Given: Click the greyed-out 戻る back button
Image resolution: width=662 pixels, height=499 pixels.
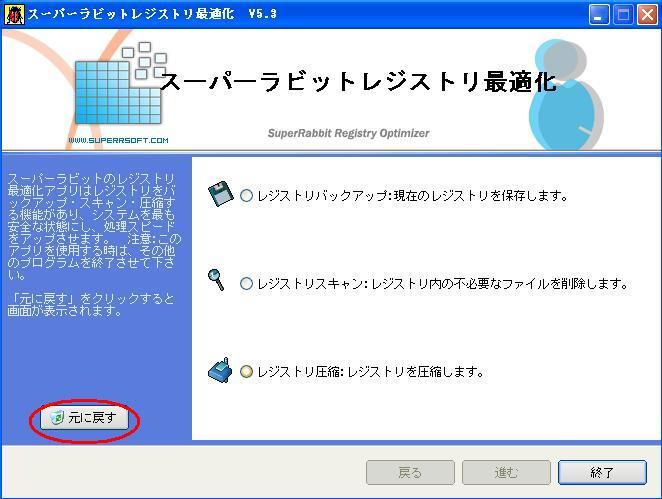Looking at the screenshot, I should 410,472.
